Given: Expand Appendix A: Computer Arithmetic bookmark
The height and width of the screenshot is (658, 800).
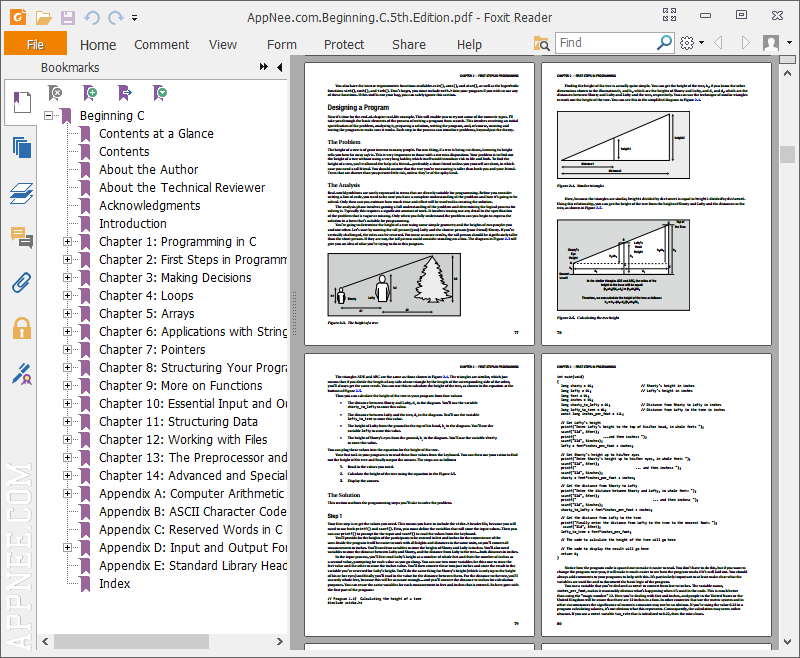Looking at the screenshot, I should click(x=67, y=493).
